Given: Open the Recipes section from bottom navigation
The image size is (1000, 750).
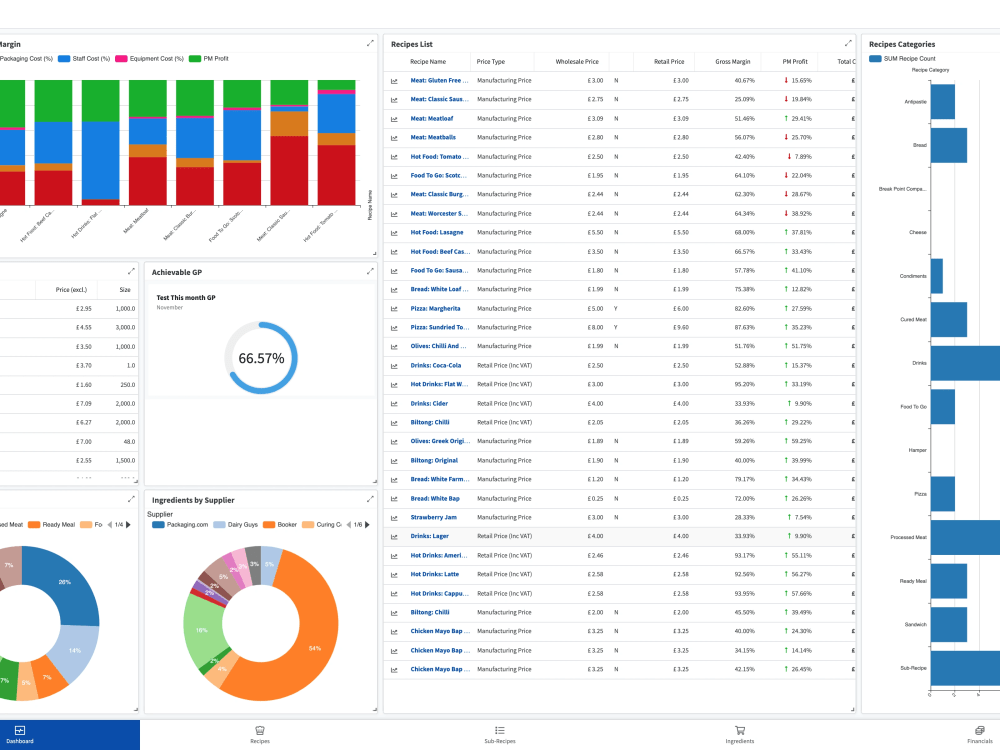Looking at the screenshot, I should (x=260, y=736).
